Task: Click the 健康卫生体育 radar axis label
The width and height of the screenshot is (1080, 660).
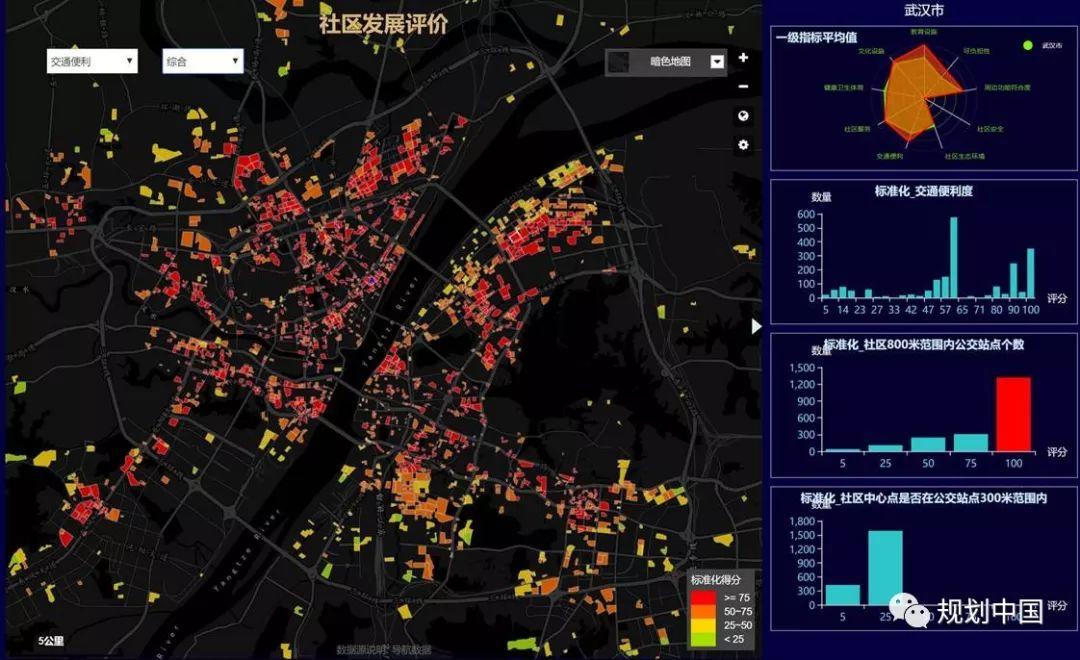Action: point(843,87)
